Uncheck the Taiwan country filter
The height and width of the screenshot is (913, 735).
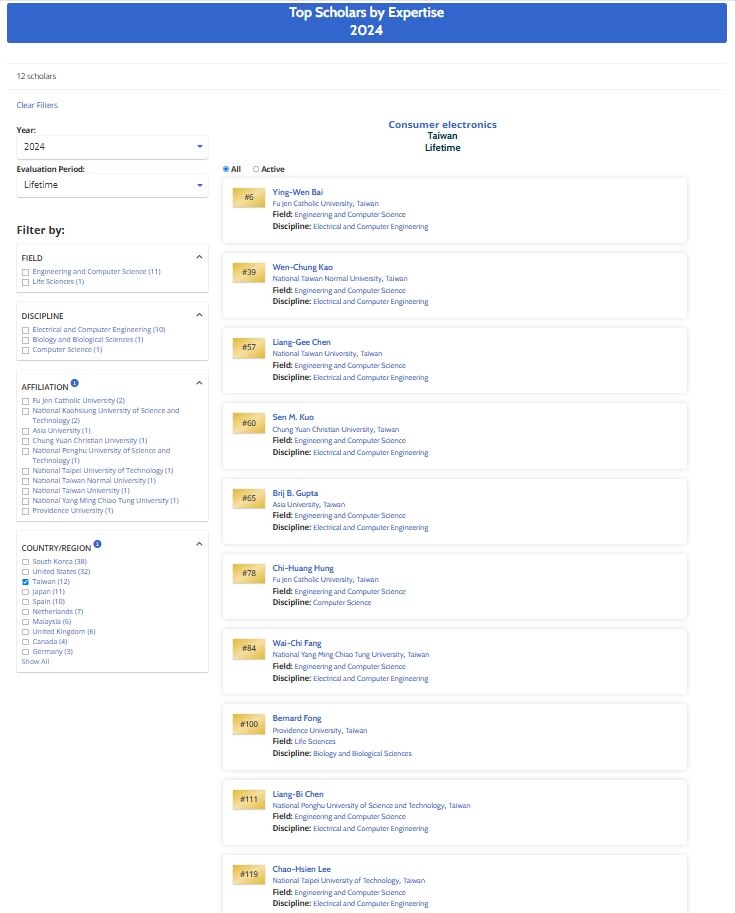pos(25,581)
